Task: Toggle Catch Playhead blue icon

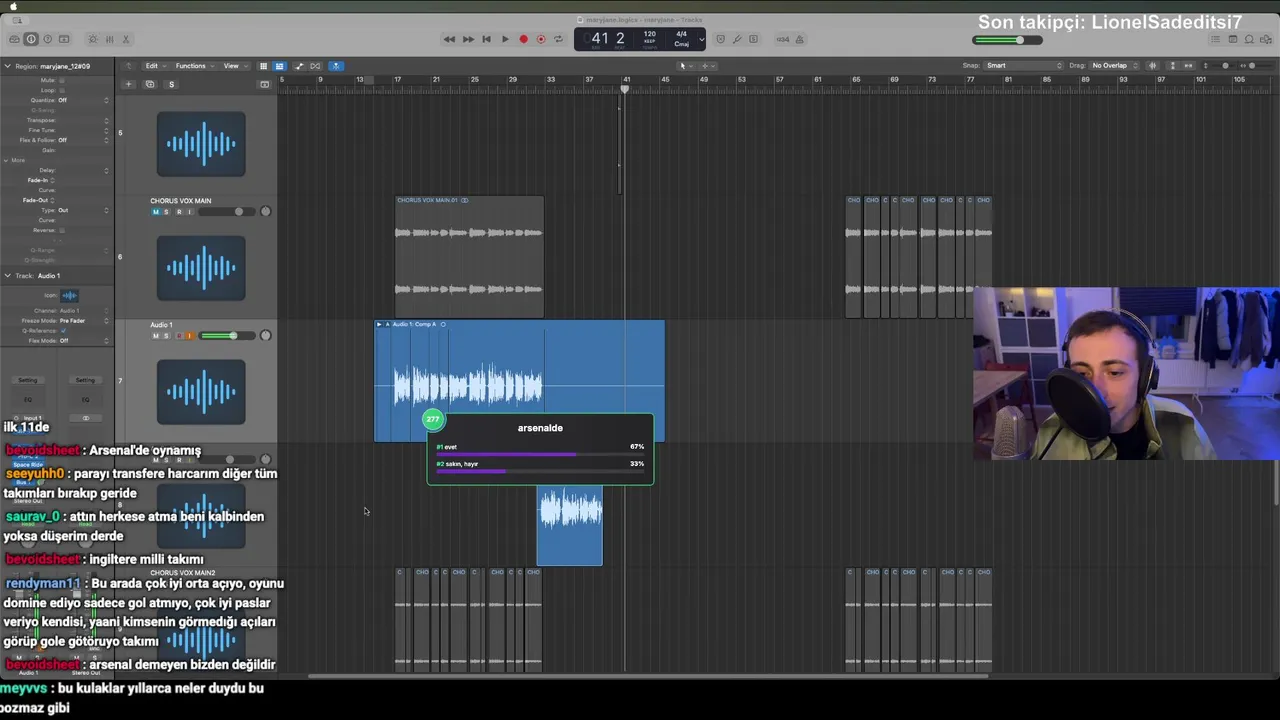Action: pyautogui.click(x=336, y=66)
